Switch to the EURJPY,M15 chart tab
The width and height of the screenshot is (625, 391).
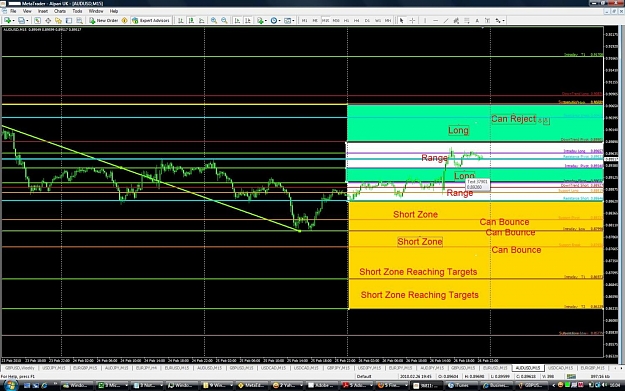click(x=400, y=368)
